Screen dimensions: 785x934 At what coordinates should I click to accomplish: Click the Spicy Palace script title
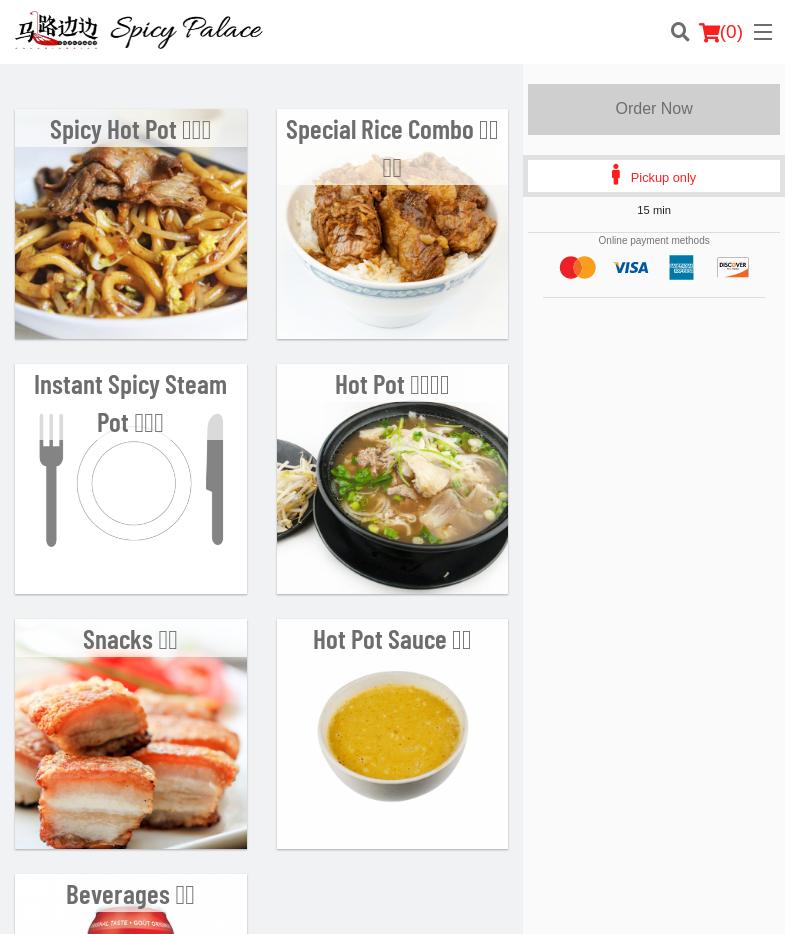(x=186, y=31)
